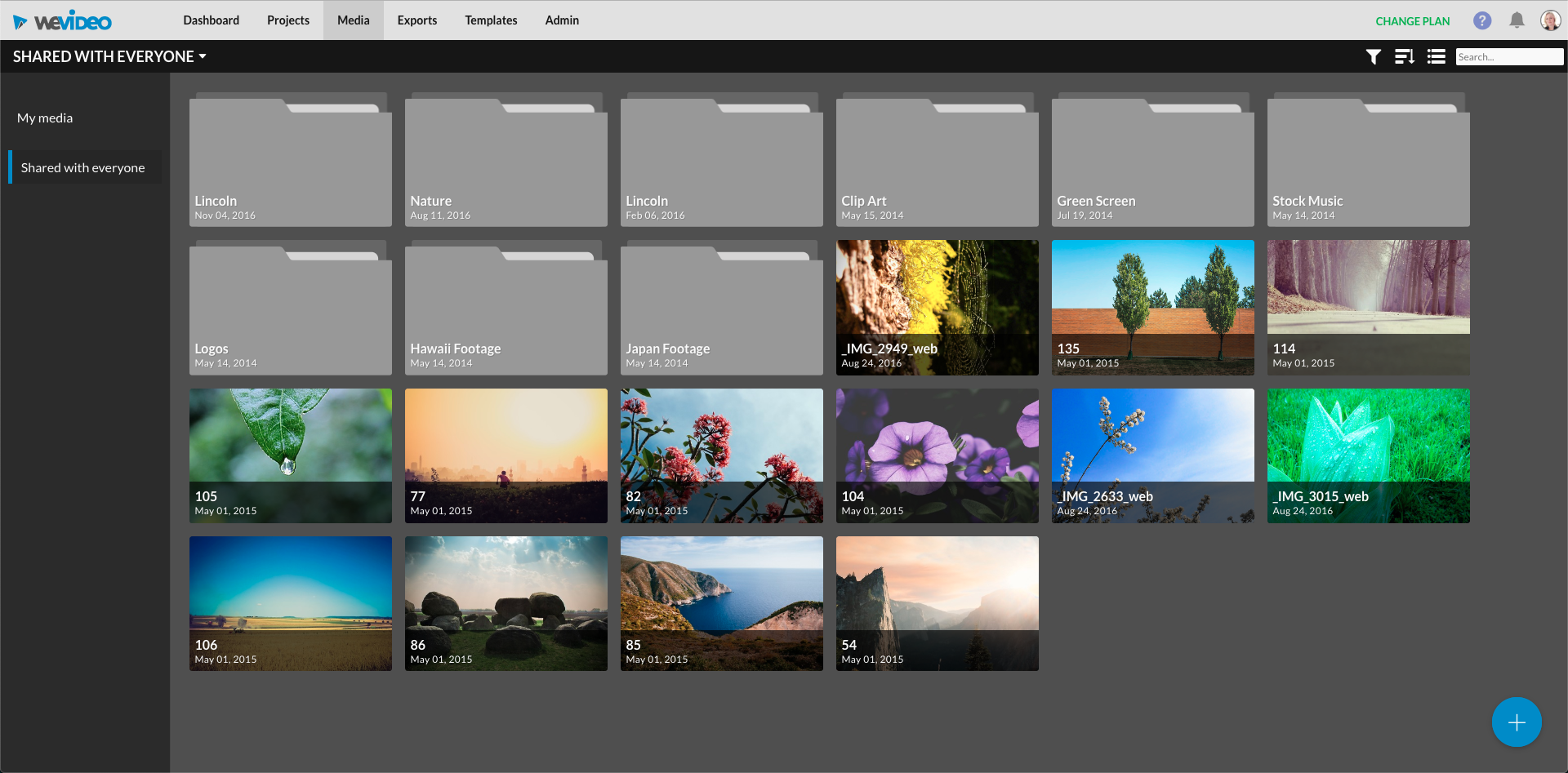Click the user profile avatar
1568x773 pixels.
click(1549, 20)
